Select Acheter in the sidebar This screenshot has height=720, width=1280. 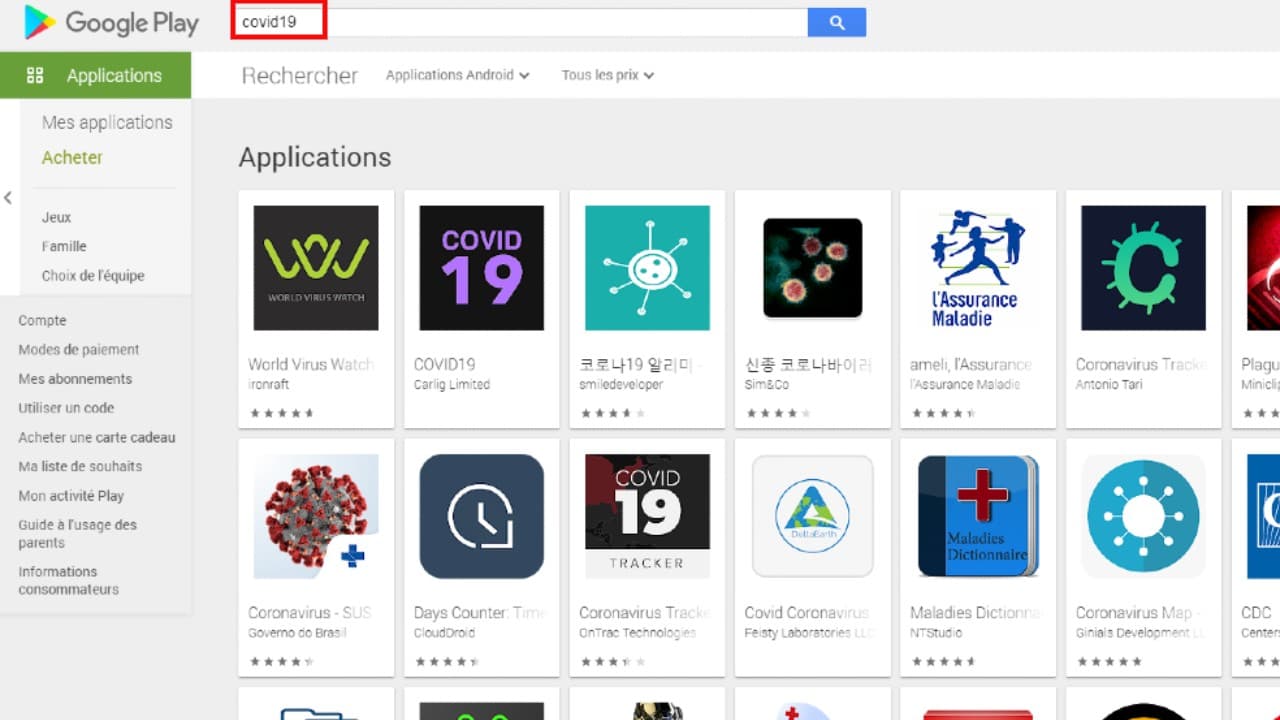pyautogui.click(x=72, y=157)
